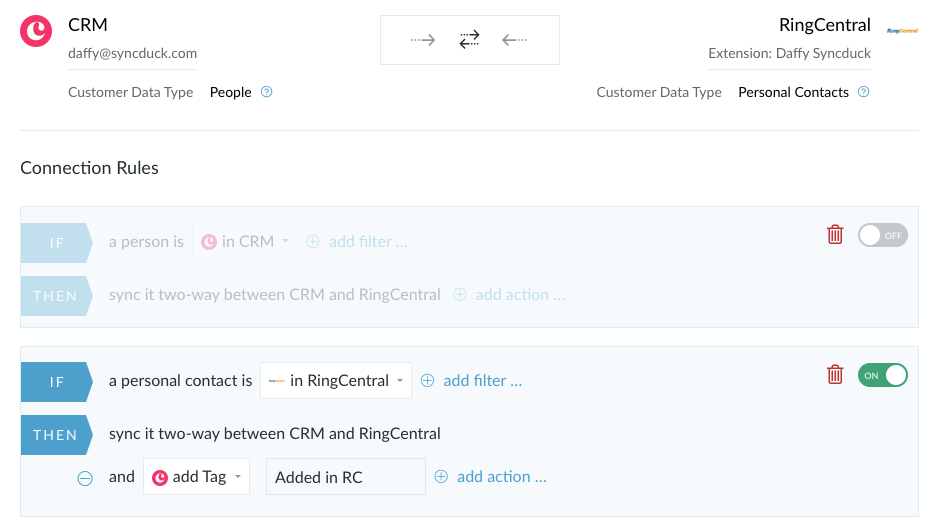Select one-way sync arrow toward CRM

pyautogui.click(x=515, y=40)
